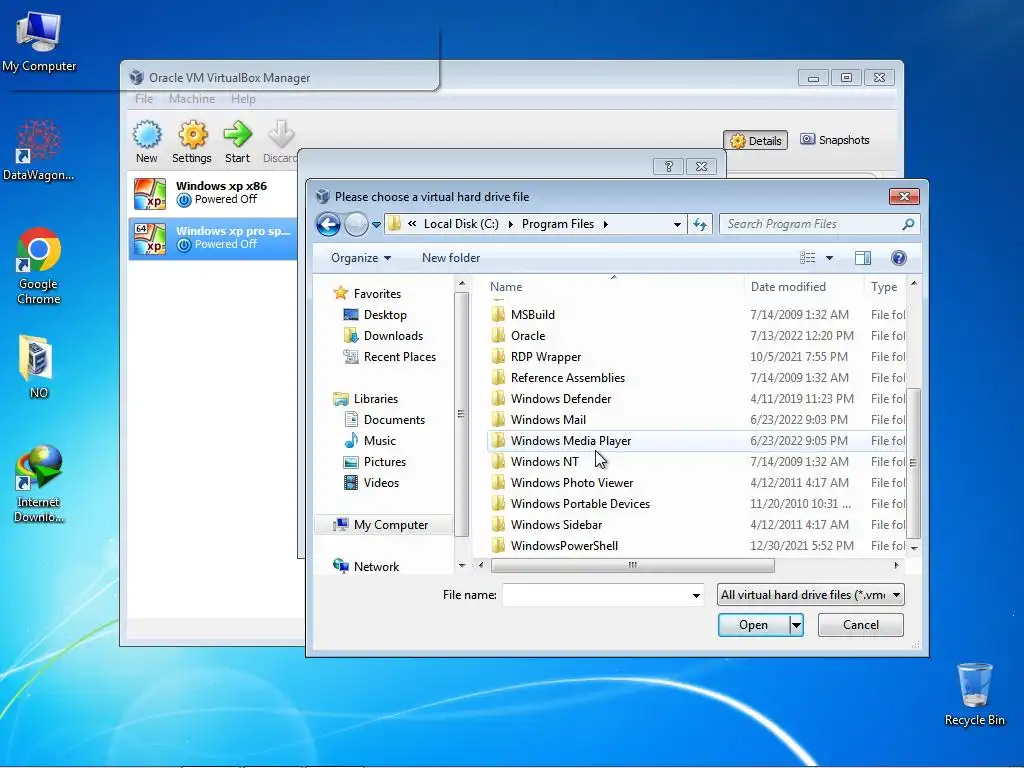Image resolution: width=1024 pixels, height=768 pixels.
Task: Select Pictures library
Action: click(385, 462)
